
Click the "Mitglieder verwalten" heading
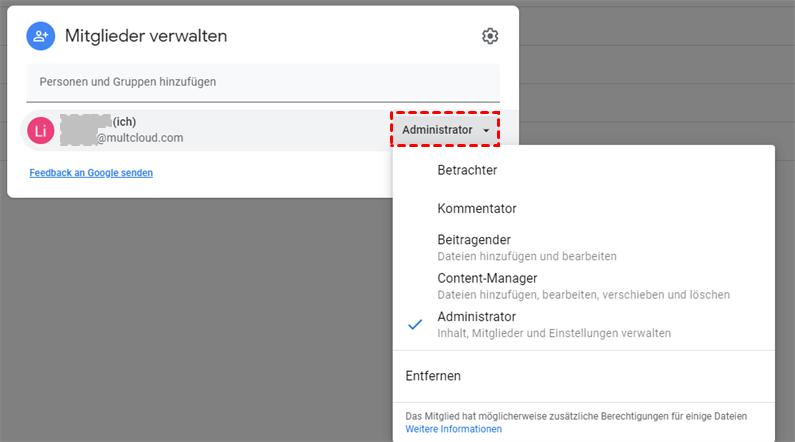pyautogui.click(x=146, y=36)
